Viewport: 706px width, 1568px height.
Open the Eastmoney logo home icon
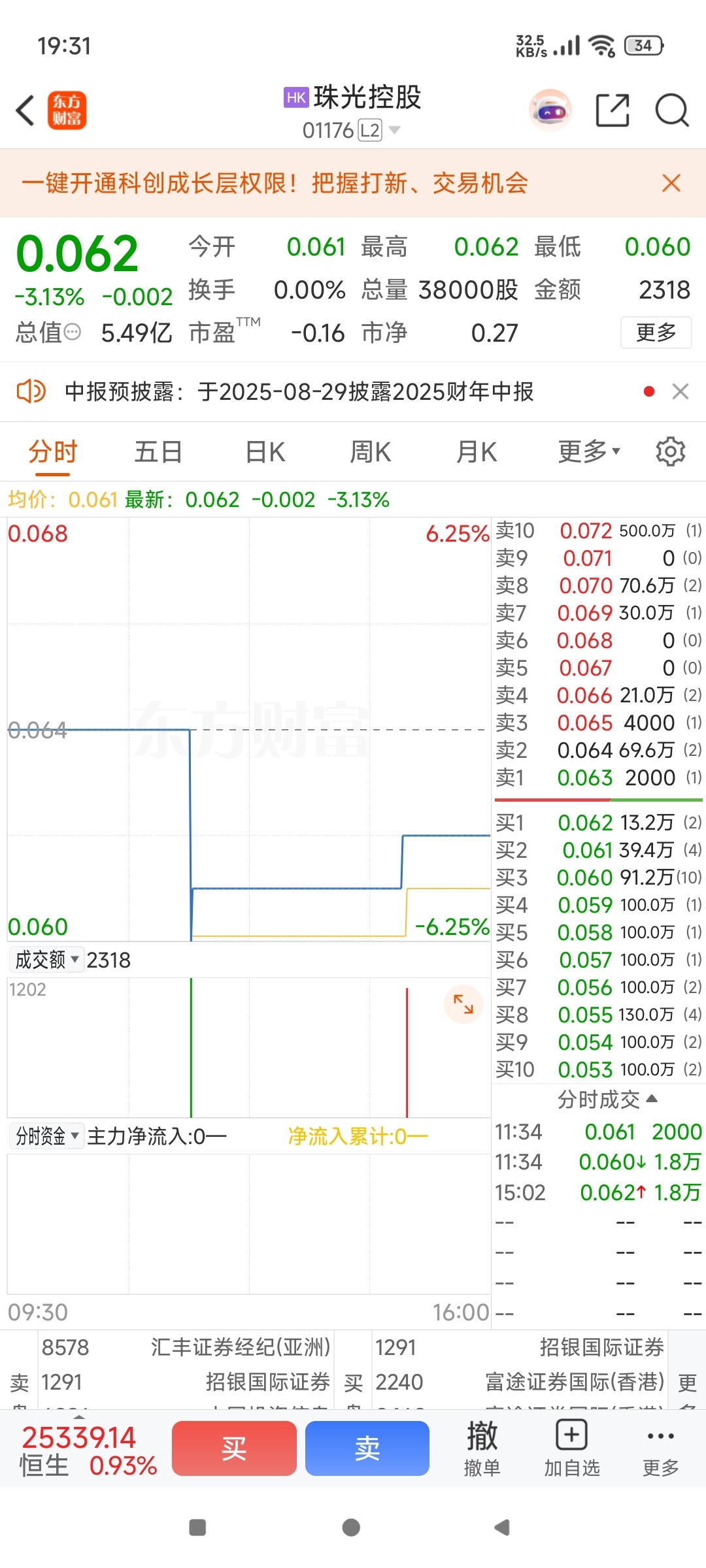click(67, 110)
